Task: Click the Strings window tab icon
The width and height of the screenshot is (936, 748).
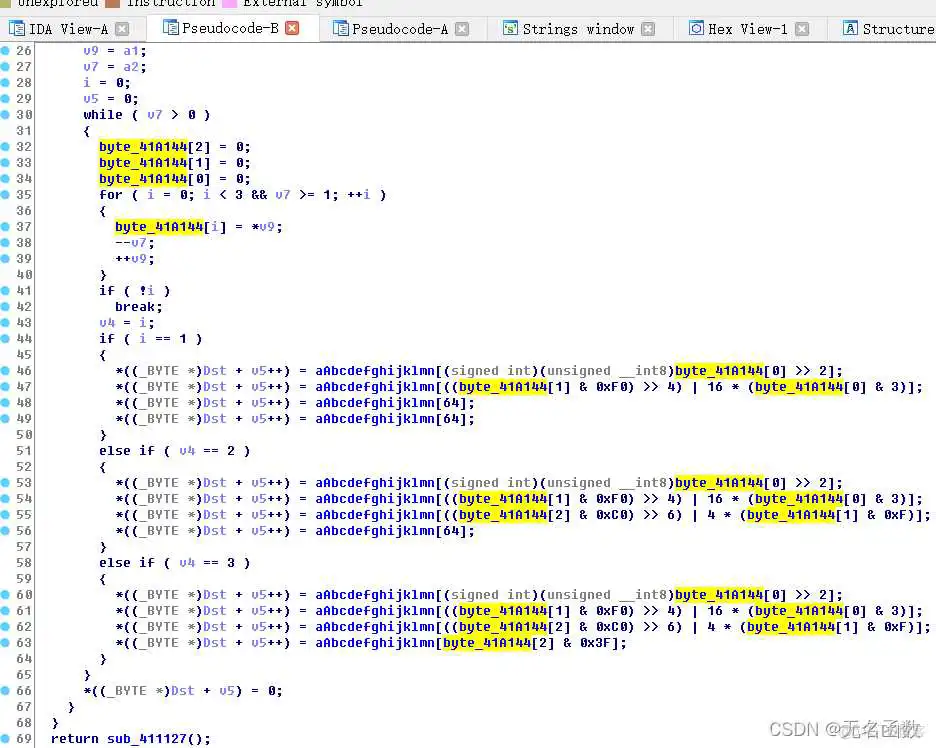Action: click(510, 29)
